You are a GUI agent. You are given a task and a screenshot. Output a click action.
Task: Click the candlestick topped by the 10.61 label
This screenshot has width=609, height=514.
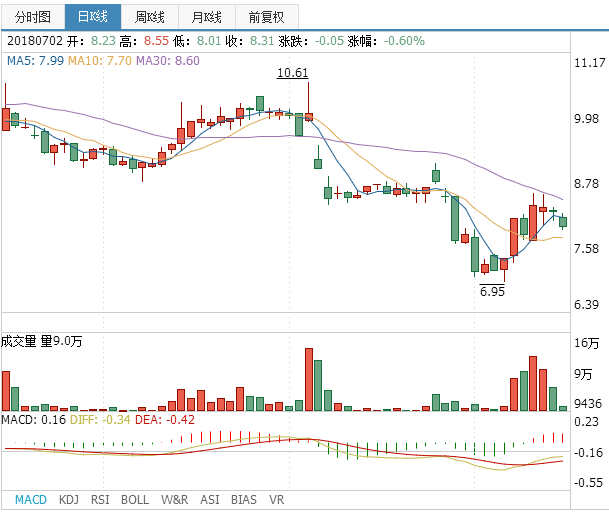click(309, 102)
